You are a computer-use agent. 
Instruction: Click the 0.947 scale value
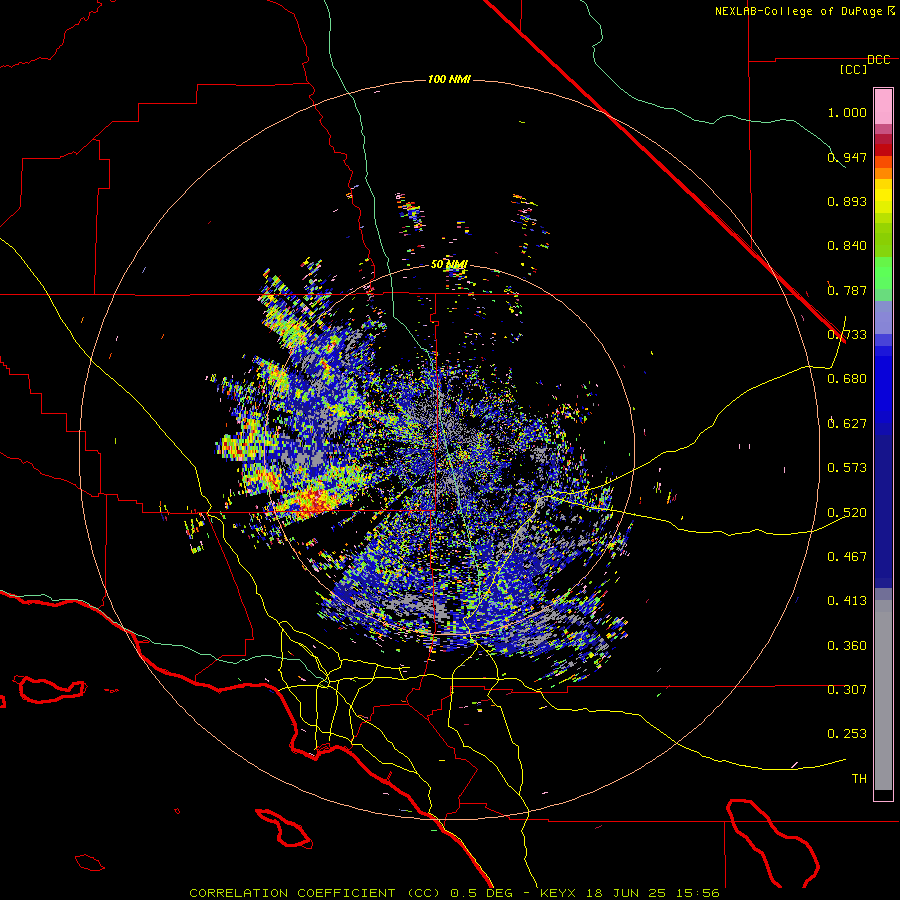[x=847, y=157]
